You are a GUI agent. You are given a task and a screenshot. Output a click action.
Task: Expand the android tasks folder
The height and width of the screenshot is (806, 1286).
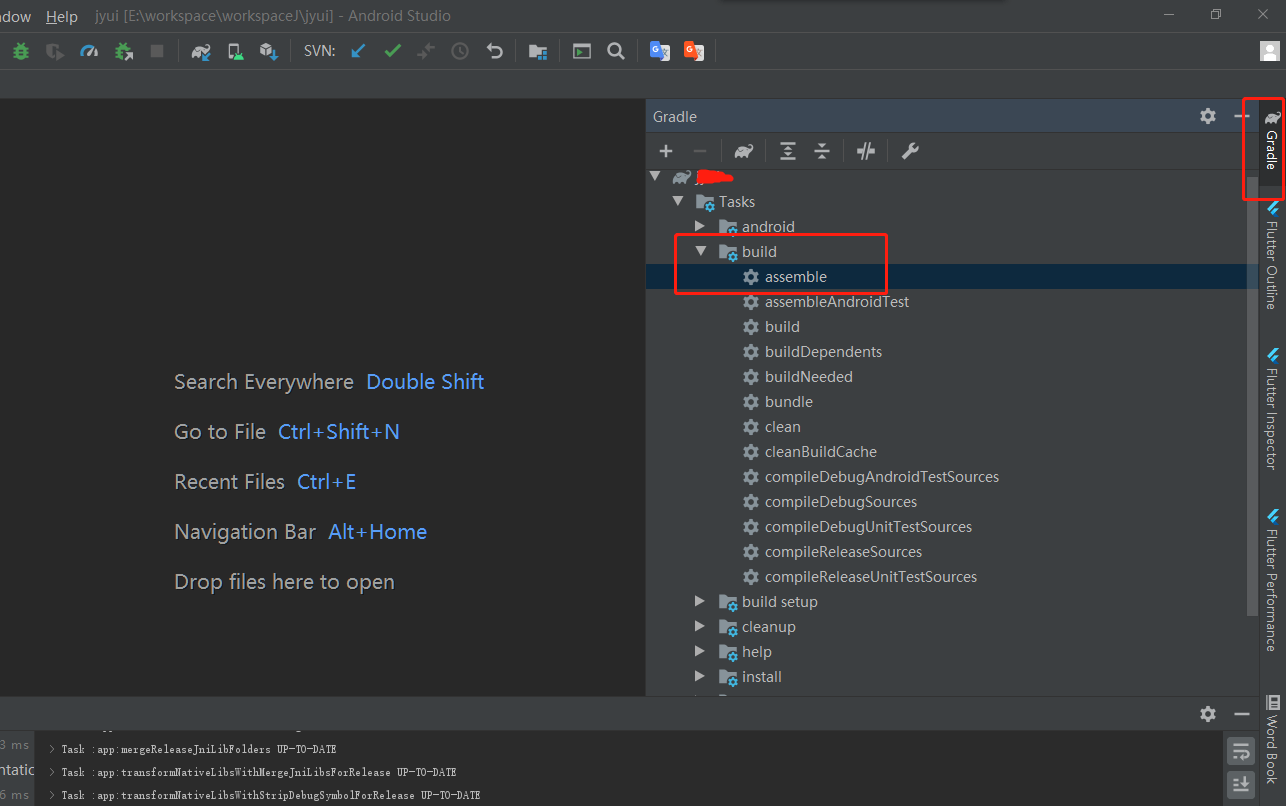click(x=699, y=226)
